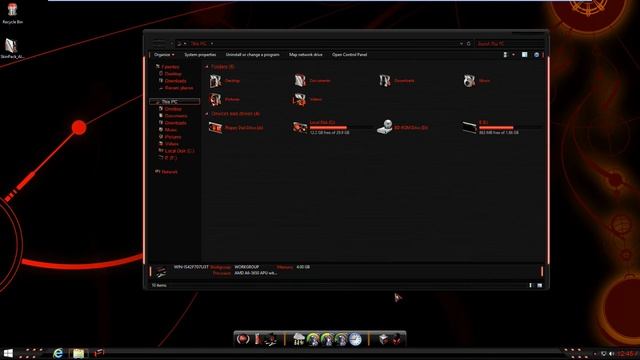Open Explorer help icon in toolbar
The image size is (640, 360).
(536, 55)
